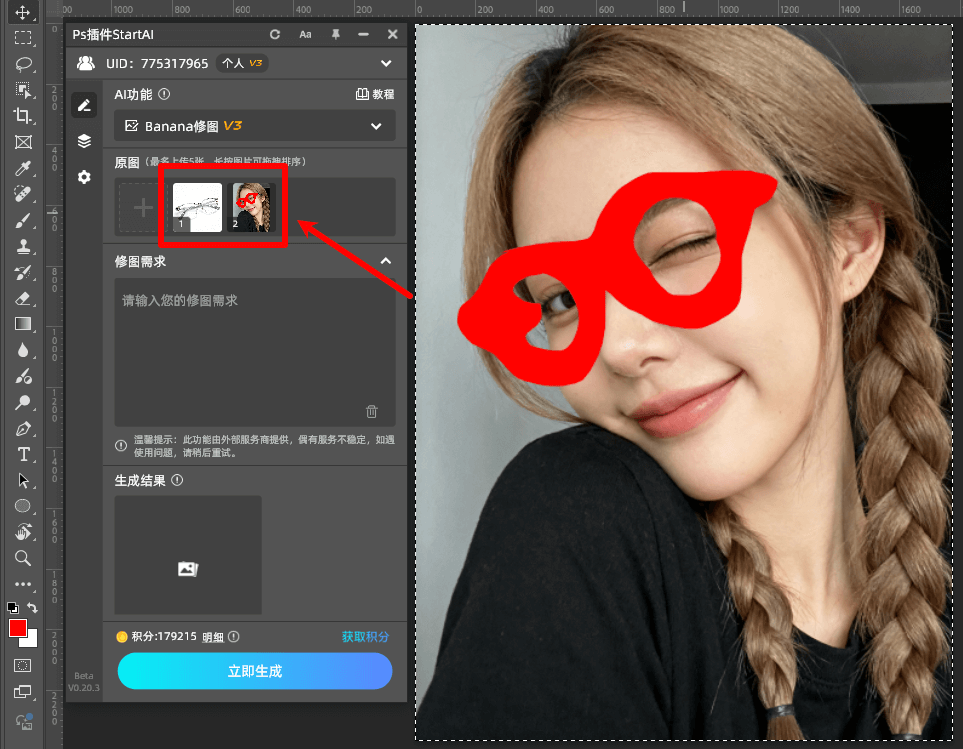
Task: Open 获取积分 to get more credits
Action: coord(366,636)
